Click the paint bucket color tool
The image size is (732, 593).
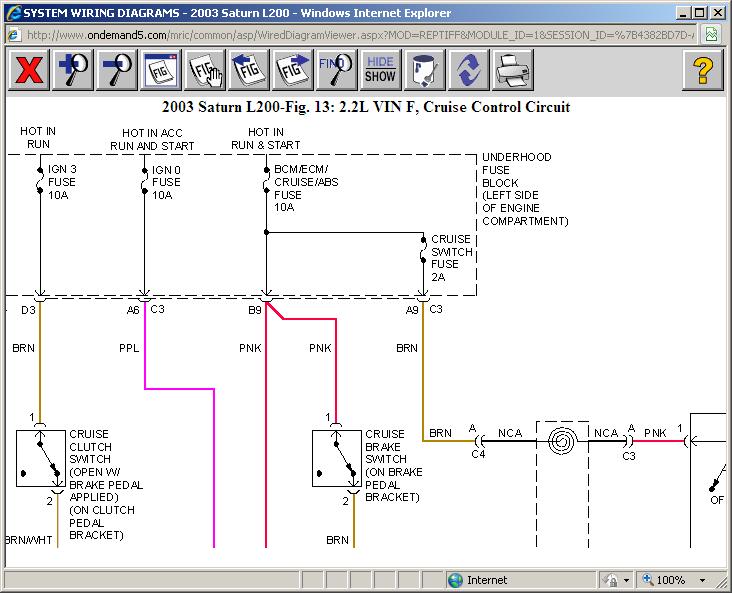point(424,71)
